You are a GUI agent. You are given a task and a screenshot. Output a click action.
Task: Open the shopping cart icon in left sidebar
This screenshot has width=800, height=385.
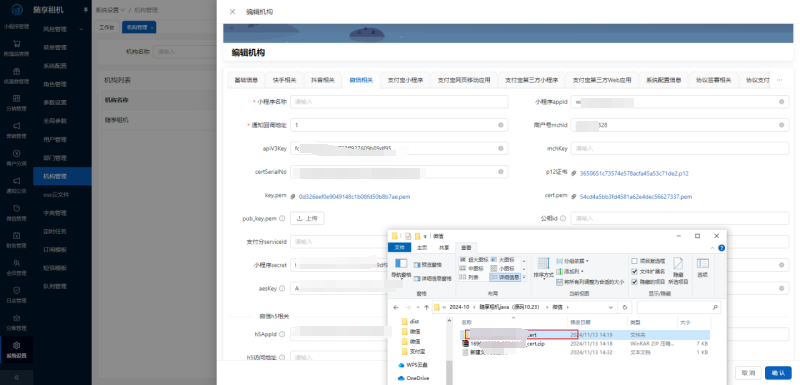16,44
